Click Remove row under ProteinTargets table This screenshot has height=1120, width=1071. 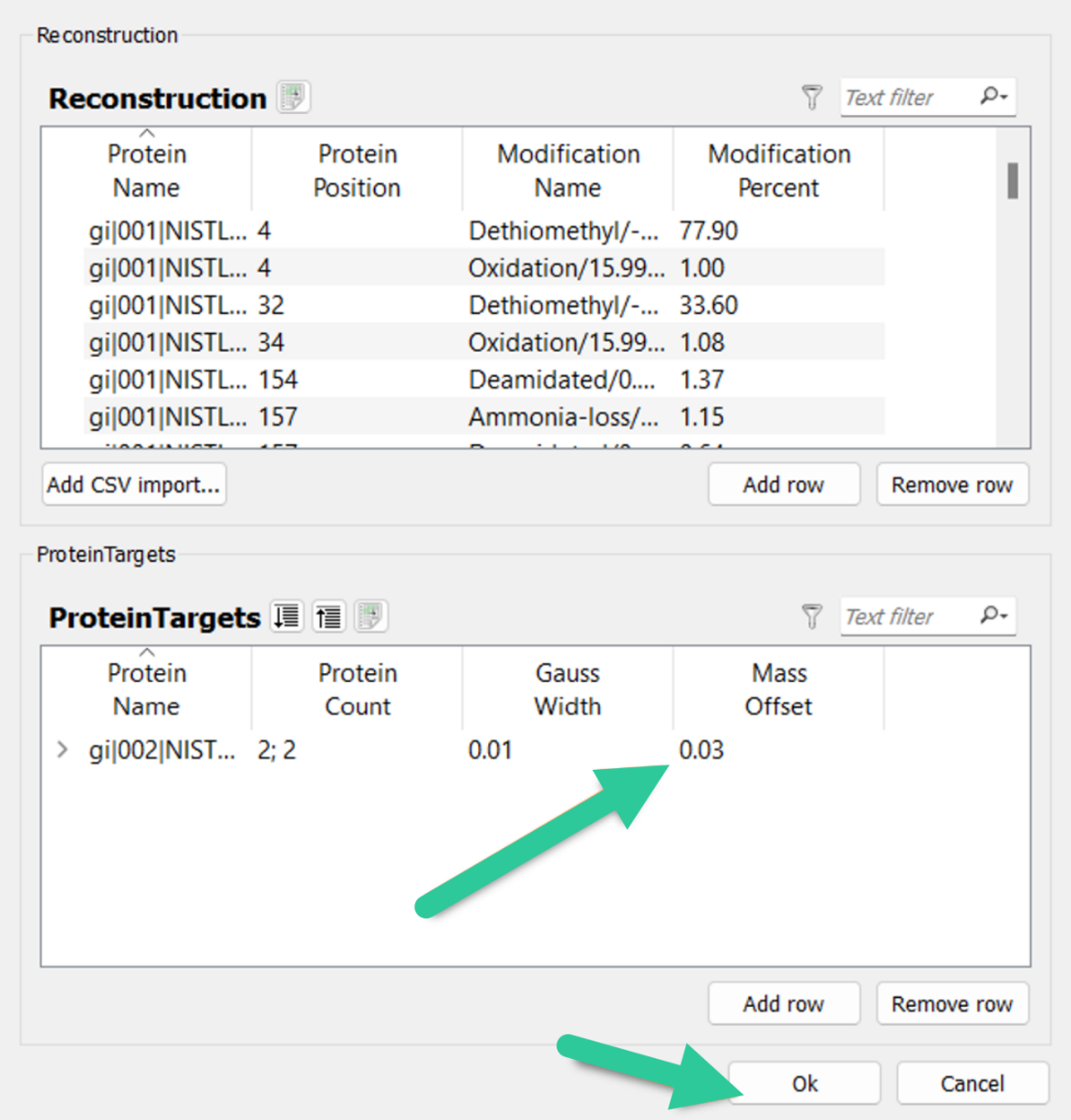(x=952, y=1003)
